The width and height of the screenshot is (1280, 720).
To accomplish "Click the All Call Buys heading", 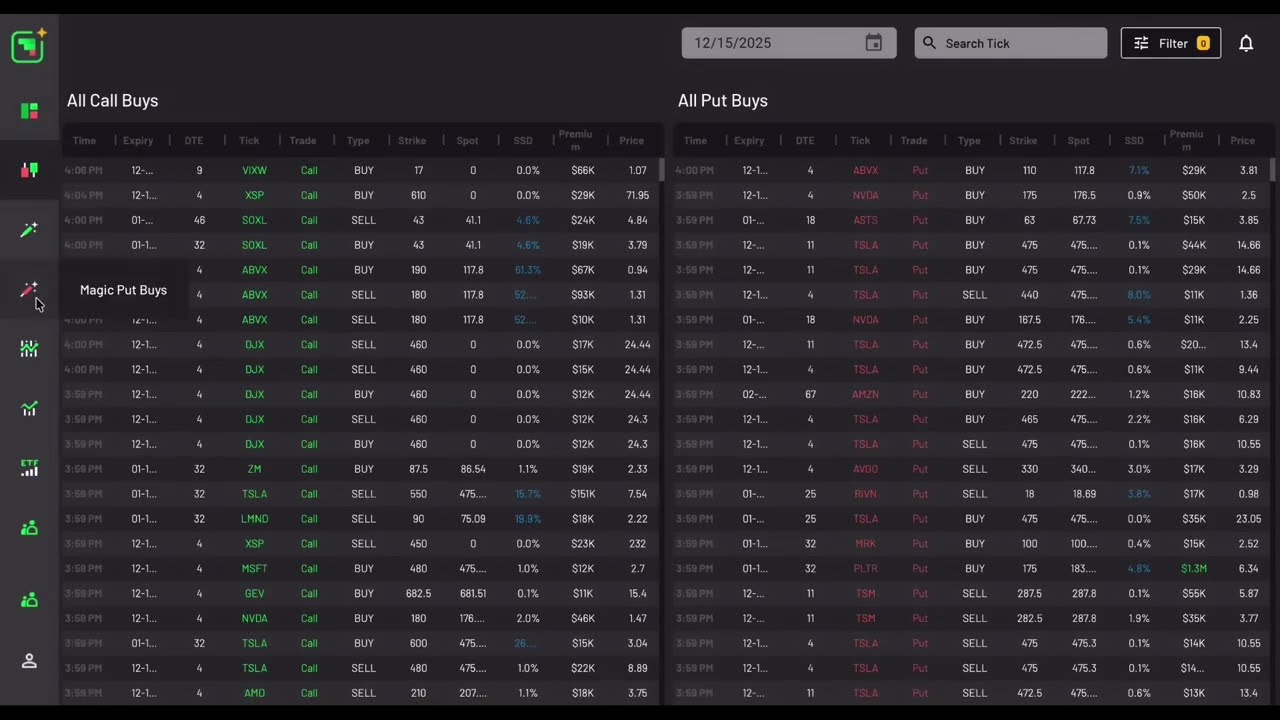I will coord(113,101).
